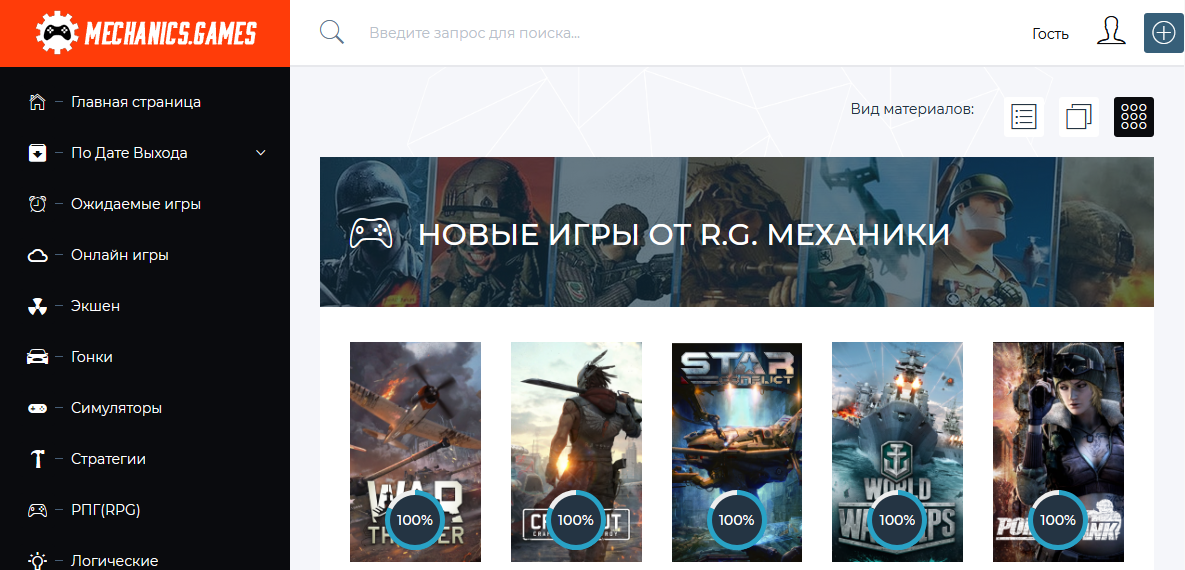Expand the По Дате Выхода chevron
The image size is (1185, 570).
point(261,153)
